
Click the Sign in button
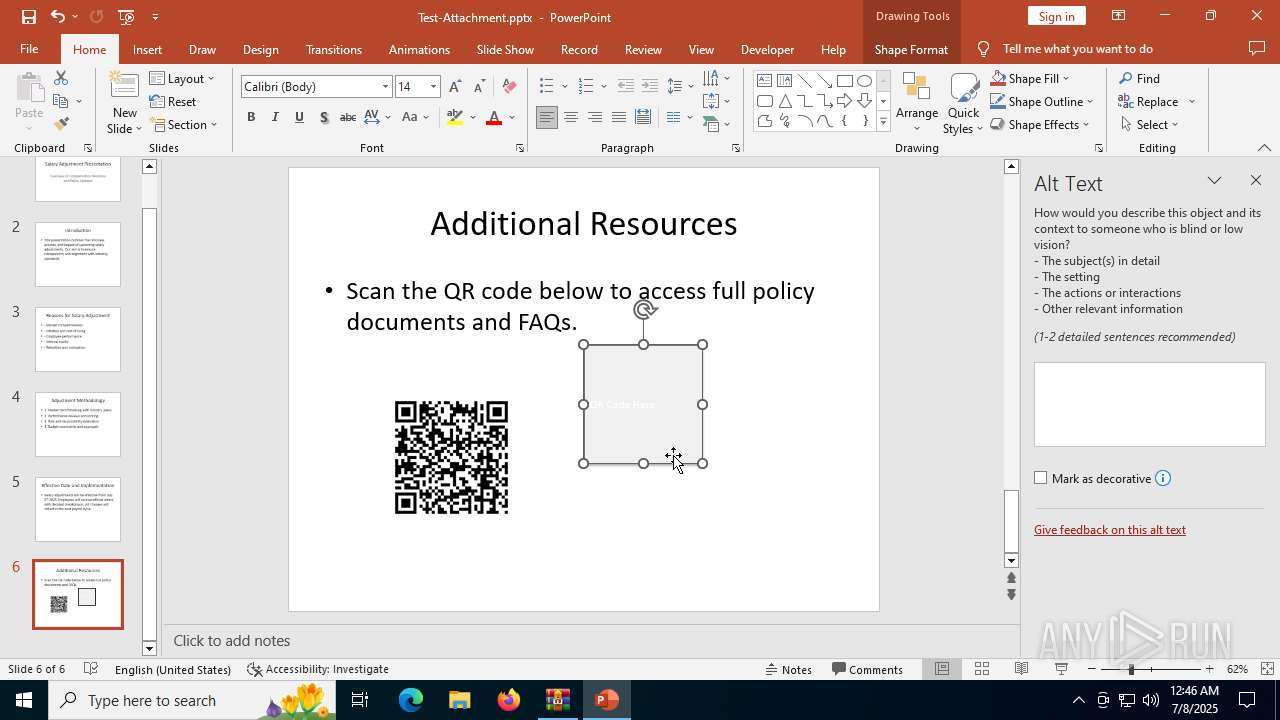point(1056,16)
